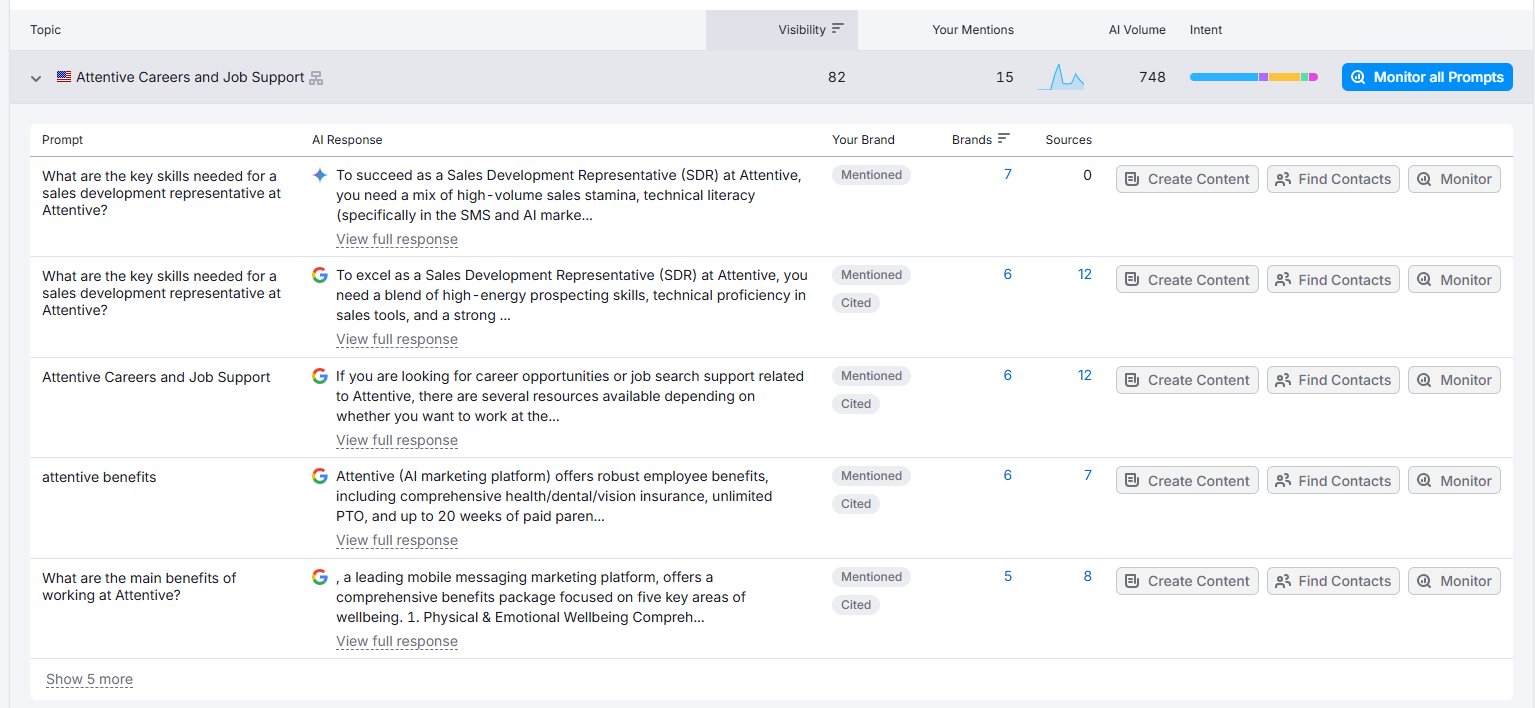
Task: Open the 7 sources count for attentive benefits
Action: coord(1088,475)
